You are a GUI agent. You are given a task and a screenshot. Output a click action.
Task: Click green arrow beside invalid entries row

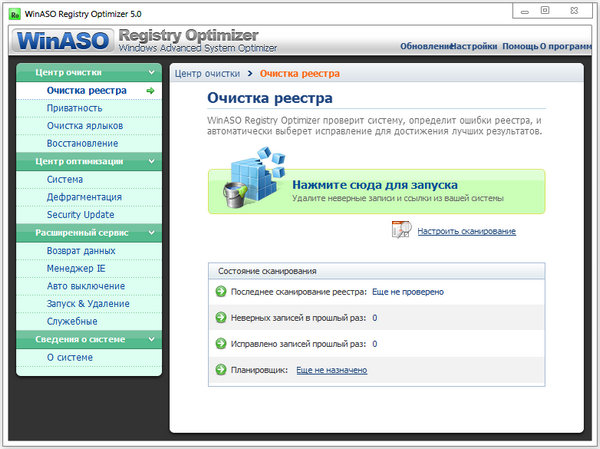click(221, 318)
